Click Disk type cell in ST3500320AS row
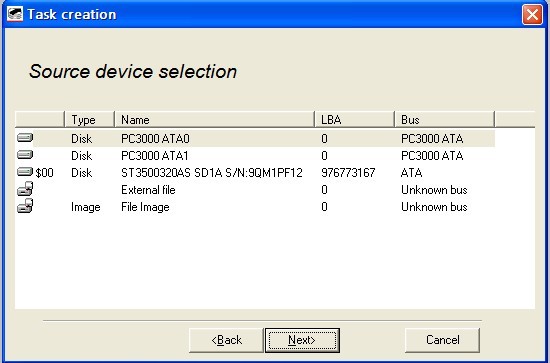The image size is (550, 363). (x=81, y=173)
